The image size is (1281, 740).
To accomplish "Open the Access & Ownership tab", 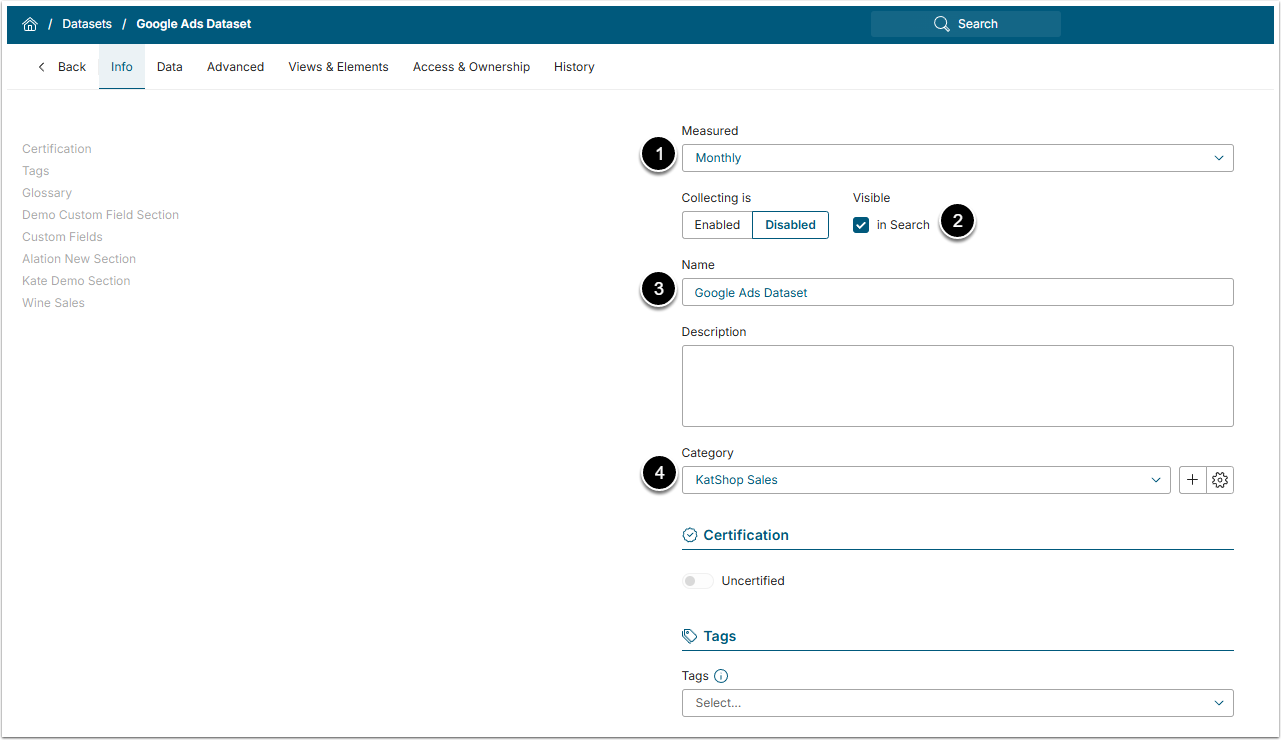I will [471, 67].
